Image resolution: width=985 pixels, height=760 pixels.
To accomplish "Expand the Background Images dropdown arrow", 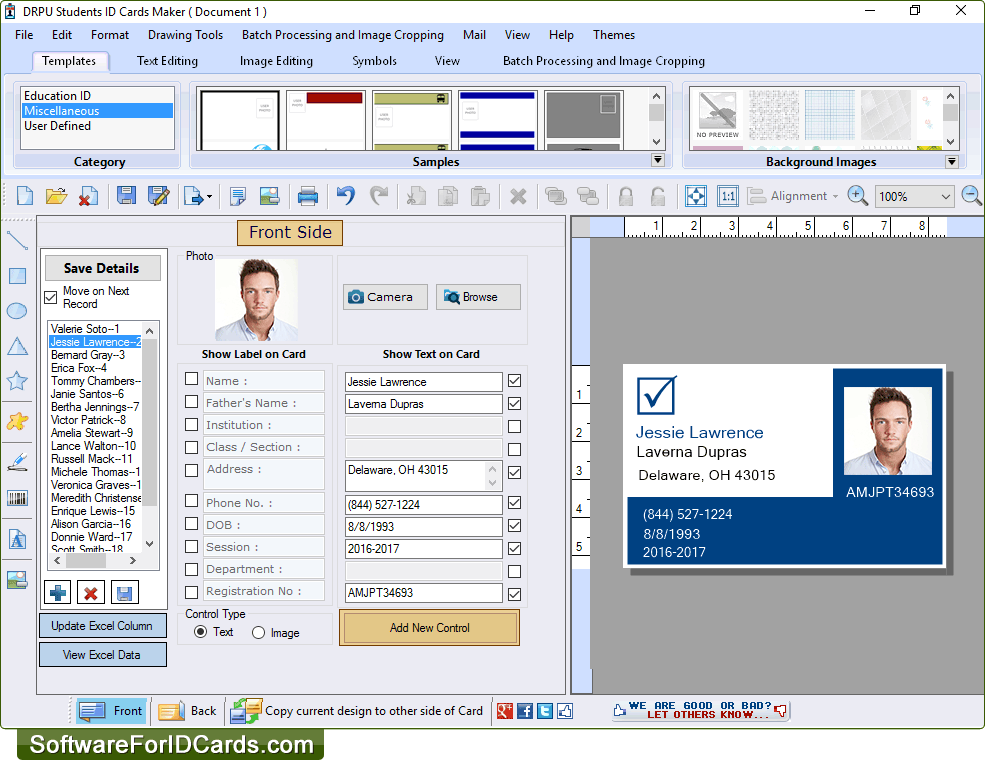I will point(952,161).
